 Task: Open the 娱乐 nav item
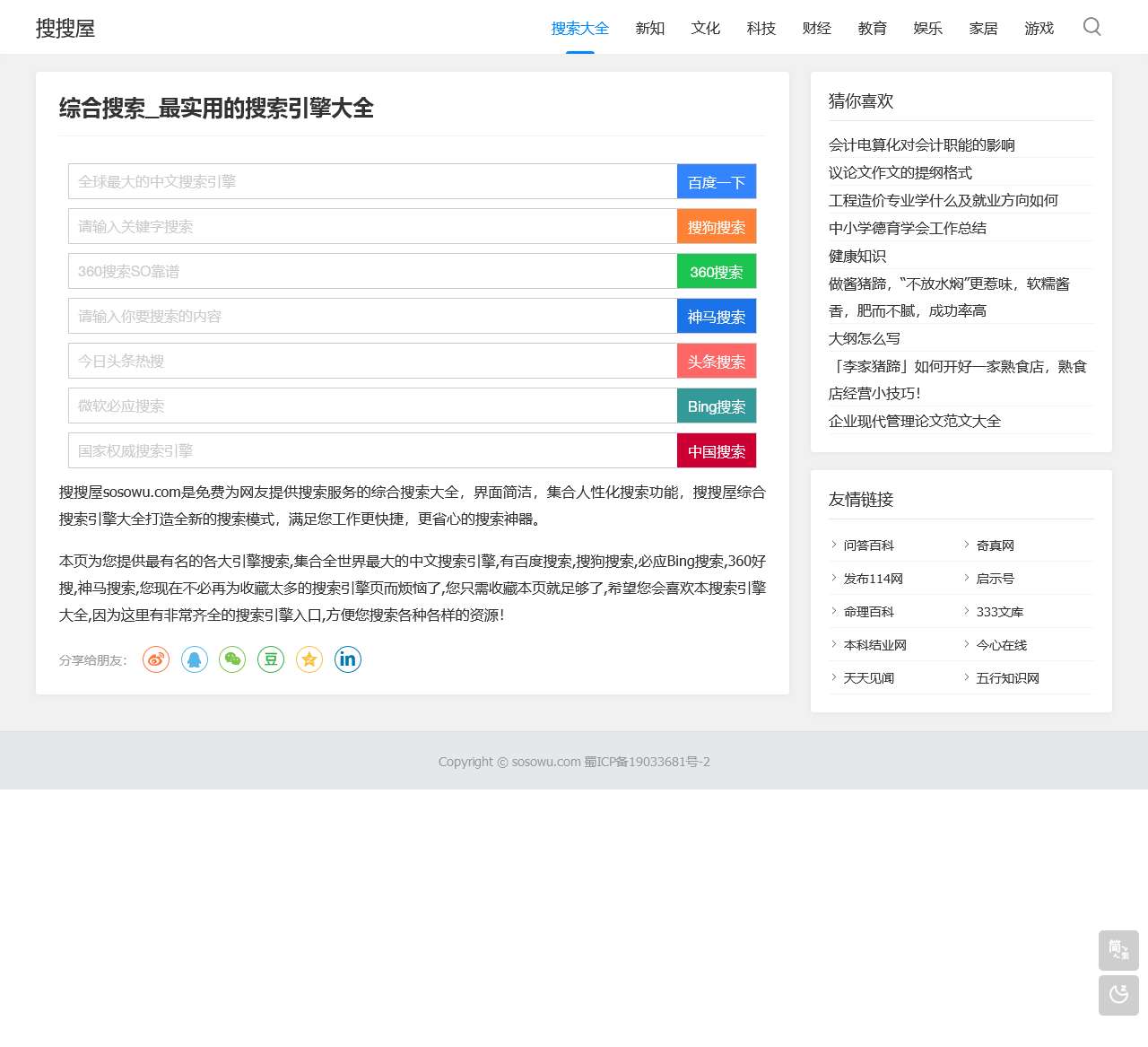(x=928, y=28)
